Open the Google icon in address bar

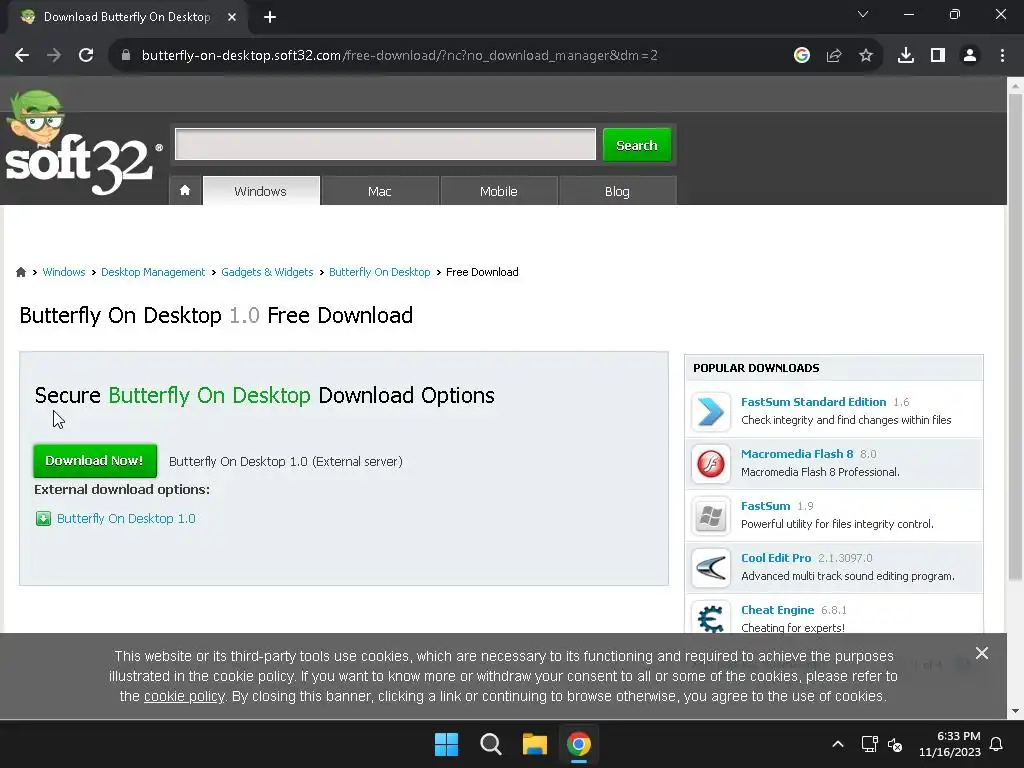point(802,56)
